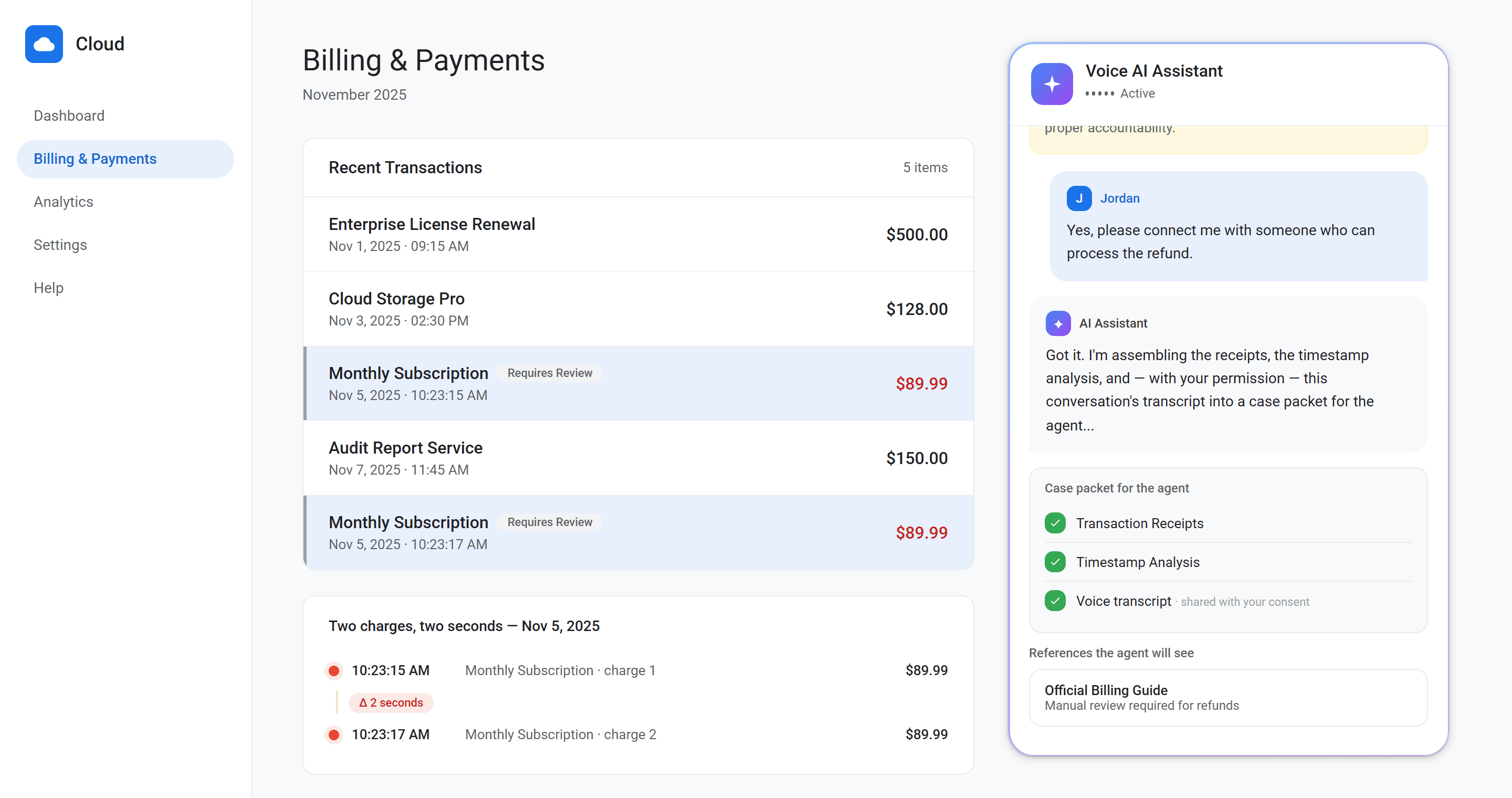Click Jordan's name in the chat message

tap(1120, 198)
